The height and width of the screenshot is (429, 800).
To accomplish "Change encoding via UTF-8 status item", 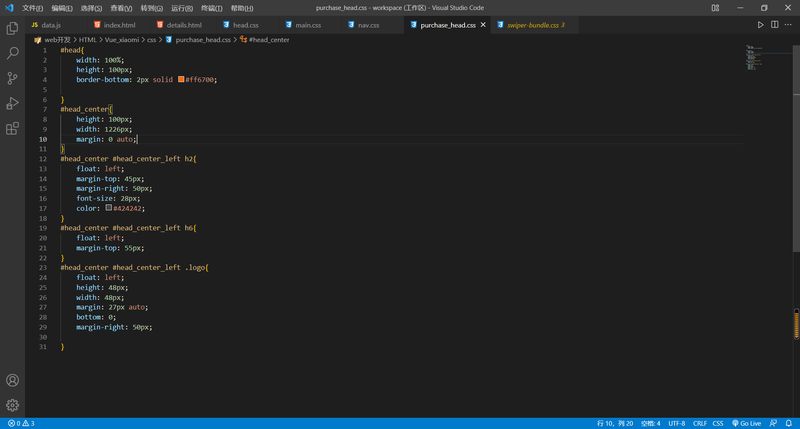I will coord(677,423).
